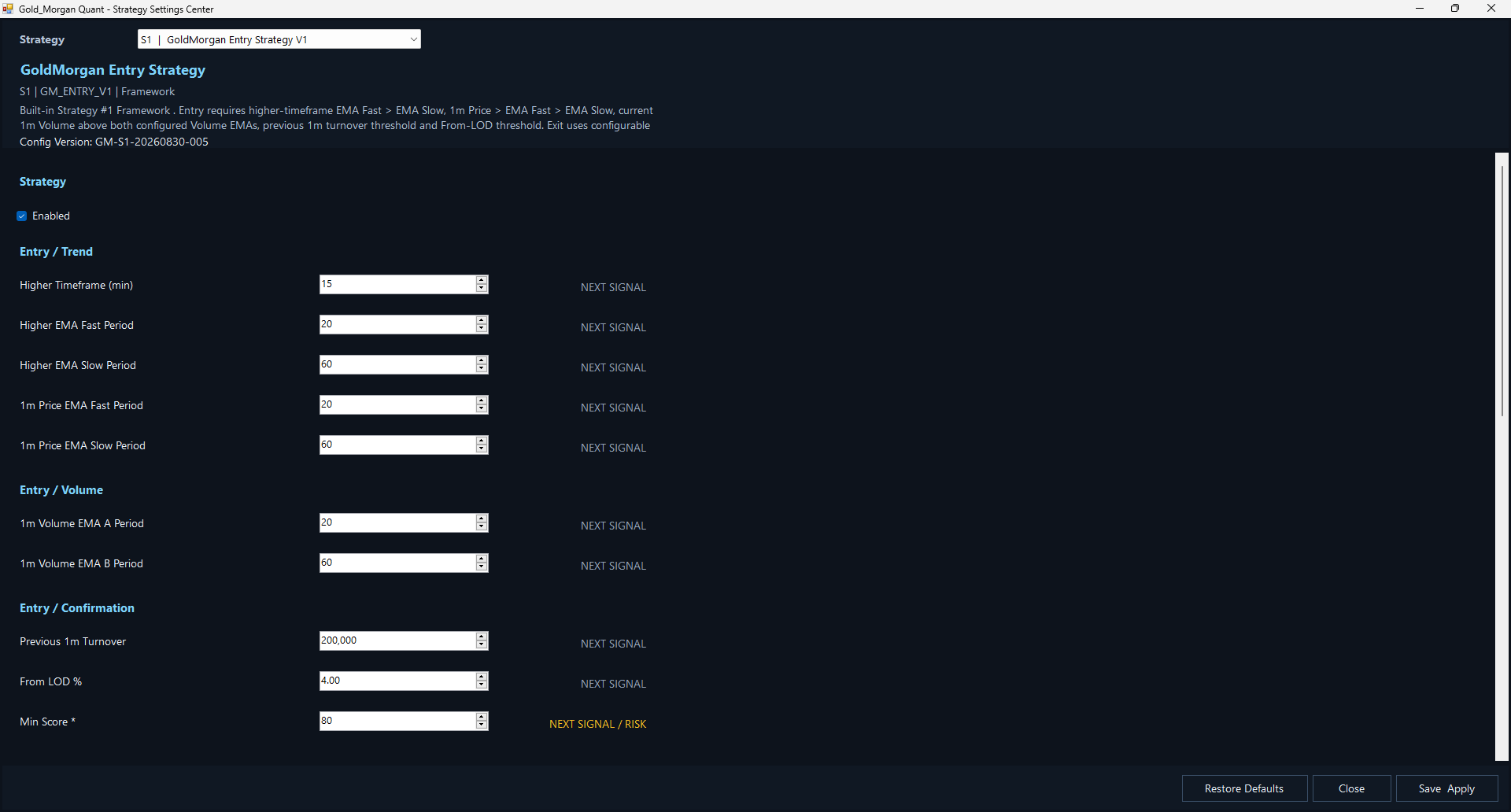Image resolution: width=1511 pixels, height=812 pixels.
Task: Increase Min Score with the up arrow
Action: (482, 717)
